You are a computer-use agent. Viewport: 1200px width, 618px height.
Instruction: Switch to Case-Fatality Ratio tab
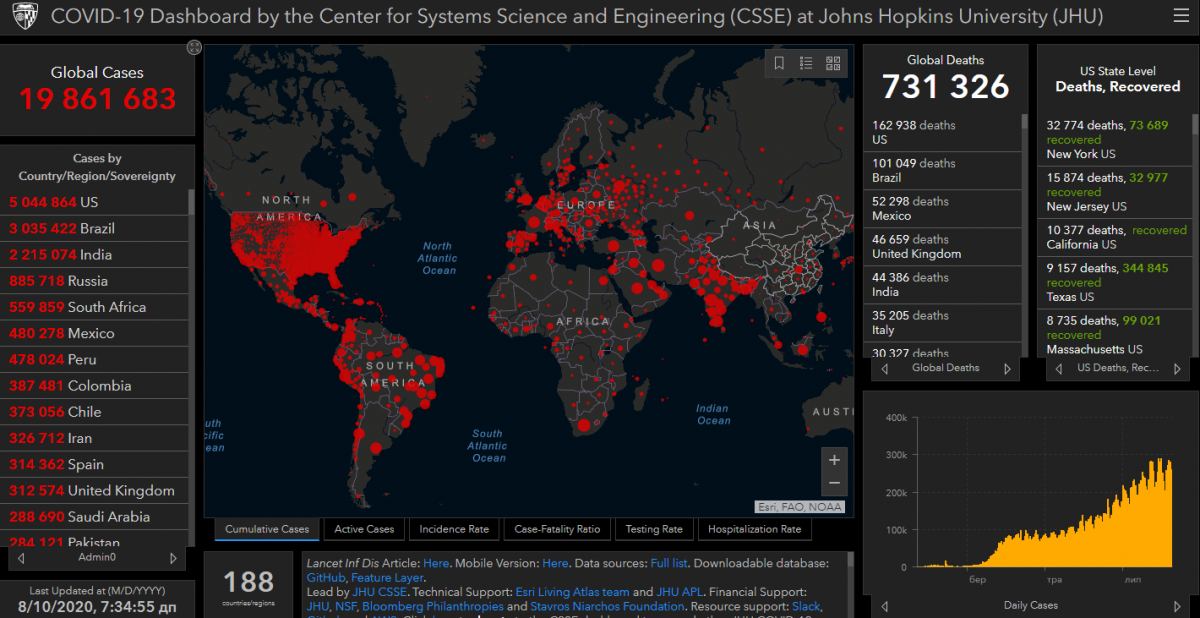[557, 529]
